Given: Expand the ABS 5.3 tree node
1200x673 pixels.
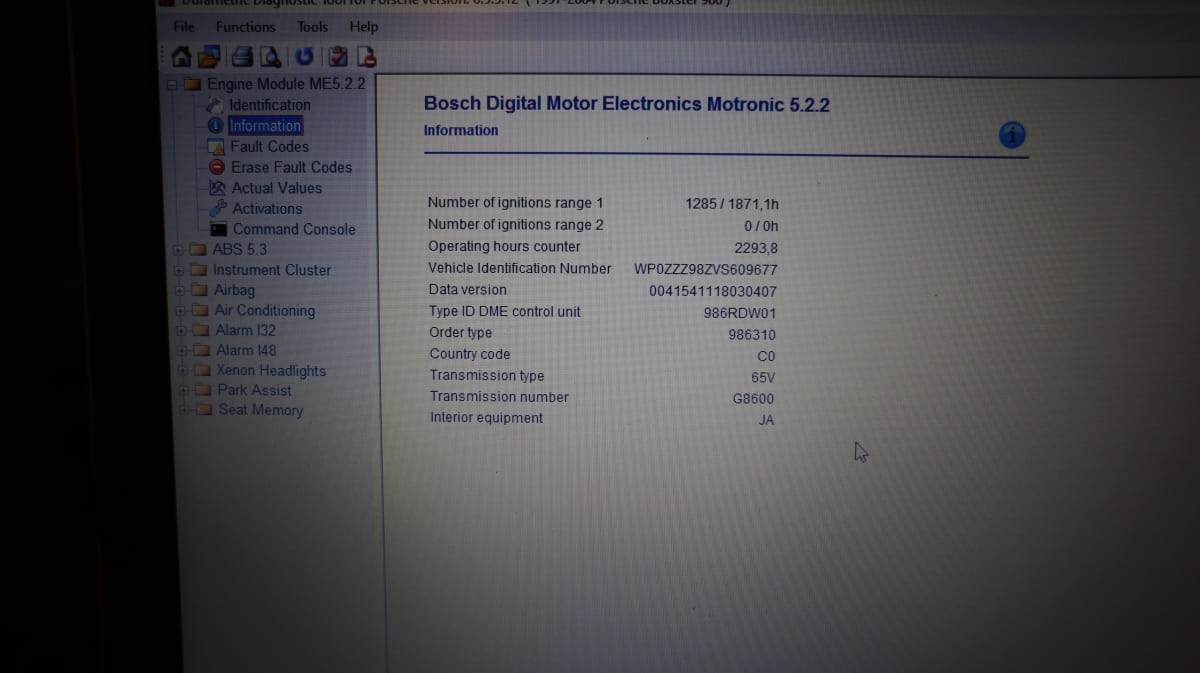Looking at the screenshot, I should [x=178, y=249].
